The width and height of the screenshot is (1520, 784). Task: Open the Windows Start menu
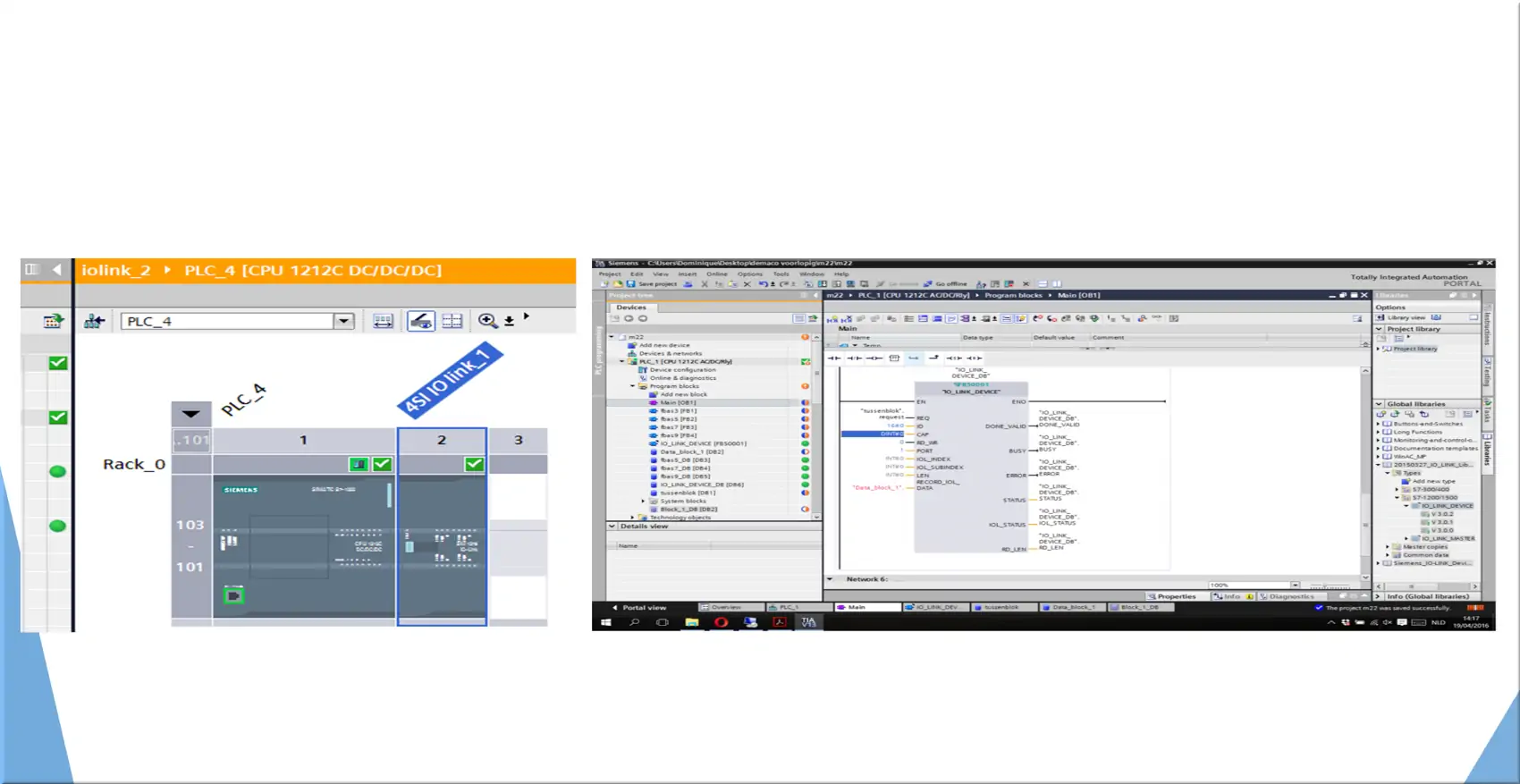point(606,622)
